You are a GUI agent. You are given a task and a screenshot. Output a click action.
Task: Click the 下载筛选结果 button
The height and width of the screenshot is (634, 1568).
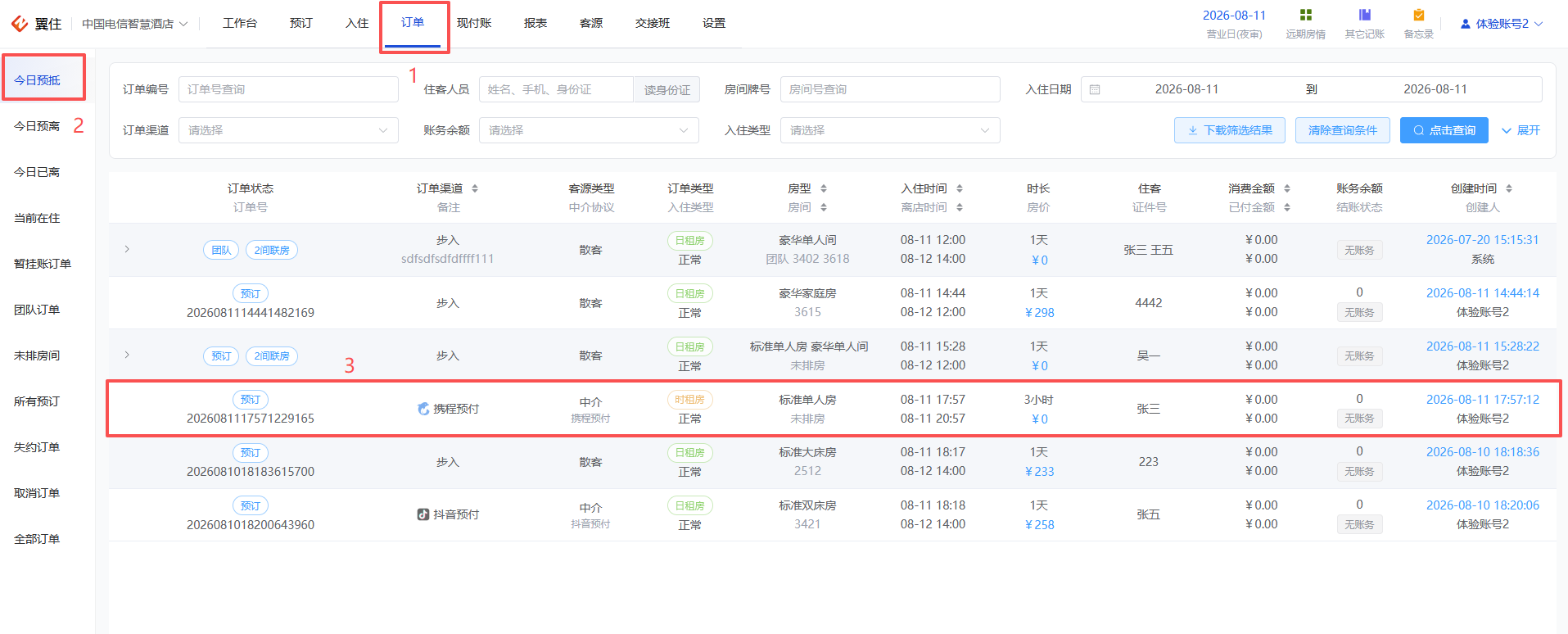click(1230, 130)
